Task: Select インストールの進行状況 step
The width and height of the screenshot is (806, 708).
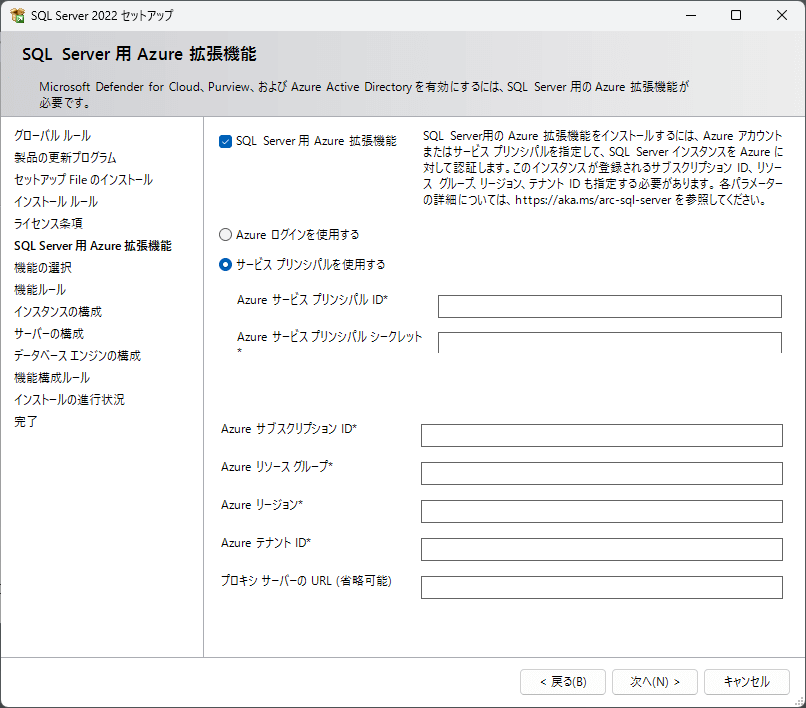Action: pyautogui.click(x=69, y=400)
